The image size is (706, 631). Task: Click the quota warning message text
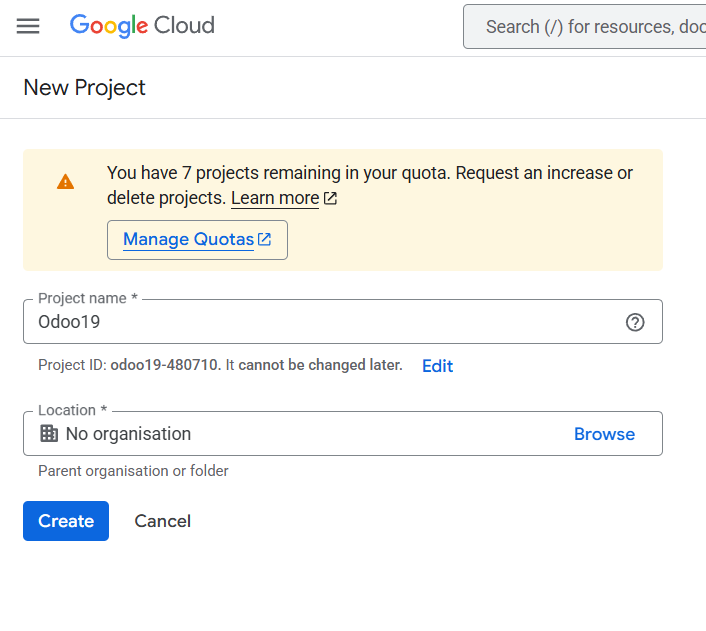[369, 185]
